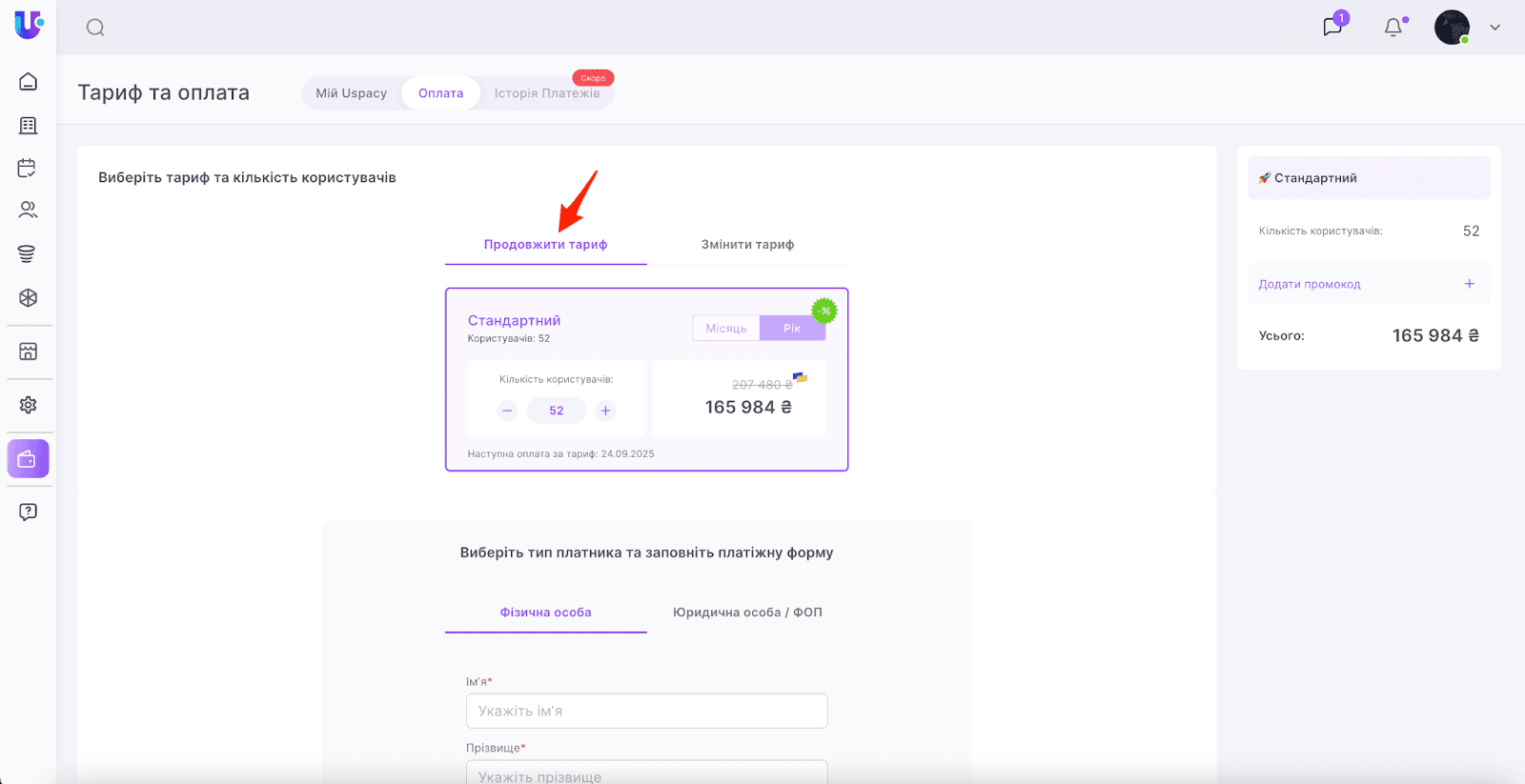The image size is (1525, 784).
Task: Decrease user count with minus button
Action: (x=507, y=411)
